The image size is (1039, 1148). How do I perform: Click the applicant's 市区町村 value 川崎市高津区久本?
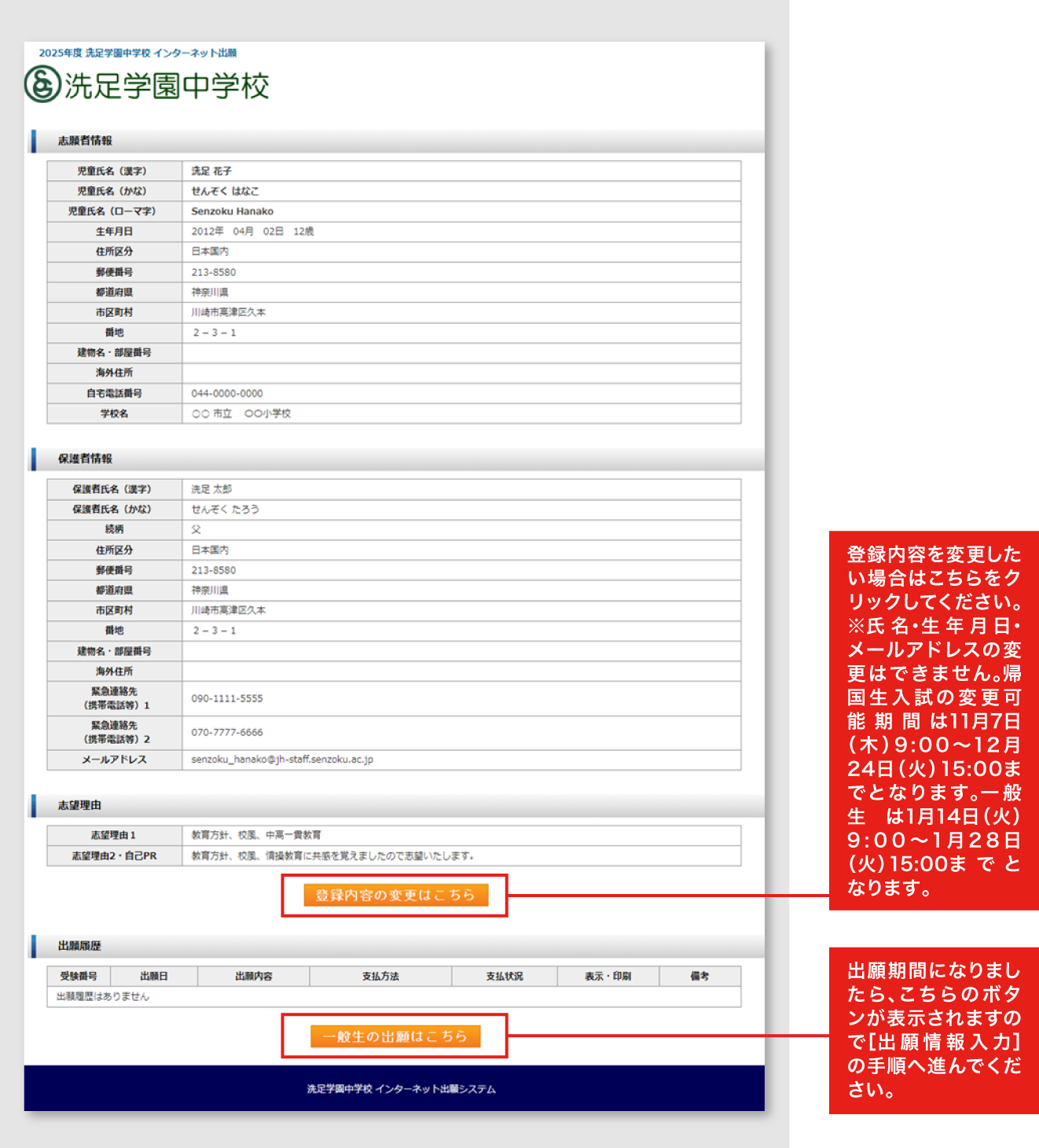[x=229, y=312]
